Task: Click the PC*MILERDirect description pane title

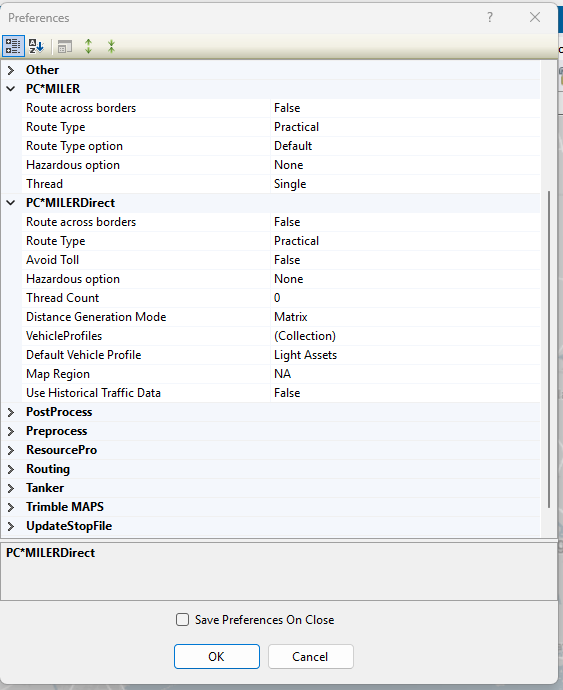Action: (x=51, y=553)
